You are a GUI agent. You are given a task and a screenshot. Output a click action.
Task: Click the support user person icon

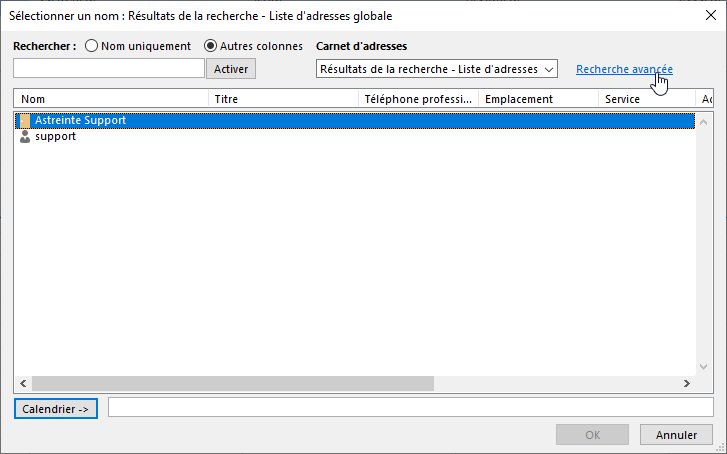point(25,137)
